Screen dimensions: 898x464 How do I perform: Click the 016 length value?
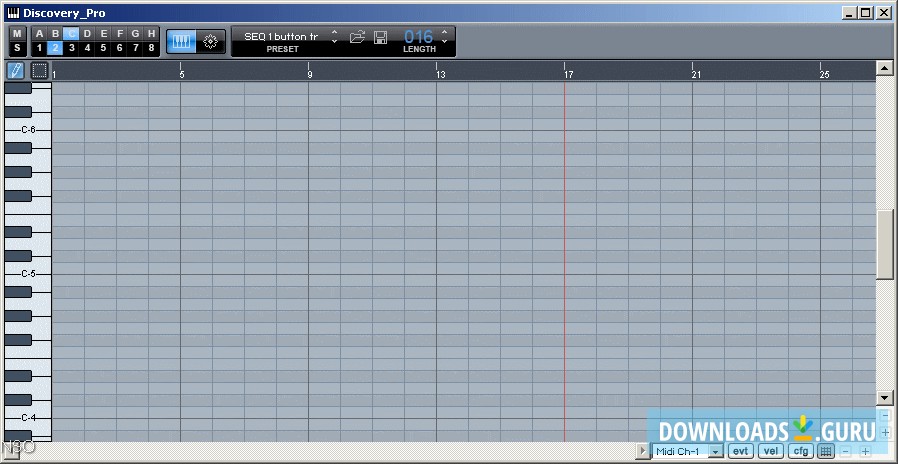tap(419, 37)
